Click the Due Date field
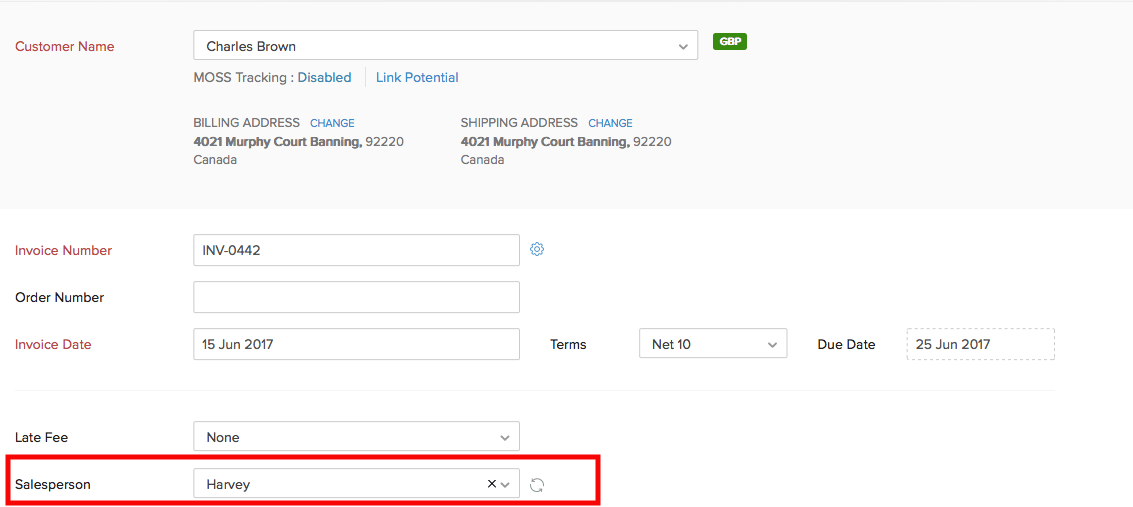 click(x=980, y=344)
